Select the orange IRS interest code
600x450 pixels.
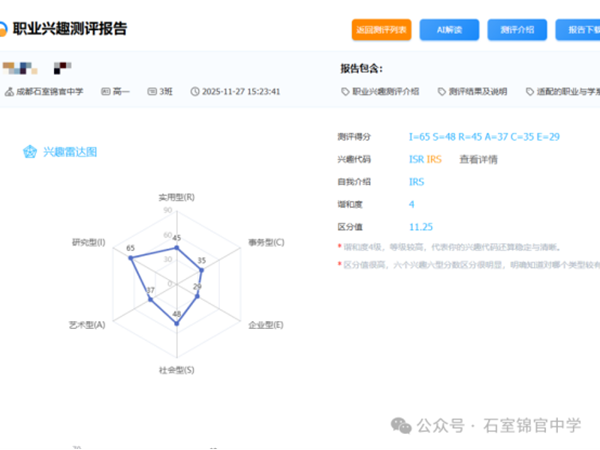click(434, 159)
